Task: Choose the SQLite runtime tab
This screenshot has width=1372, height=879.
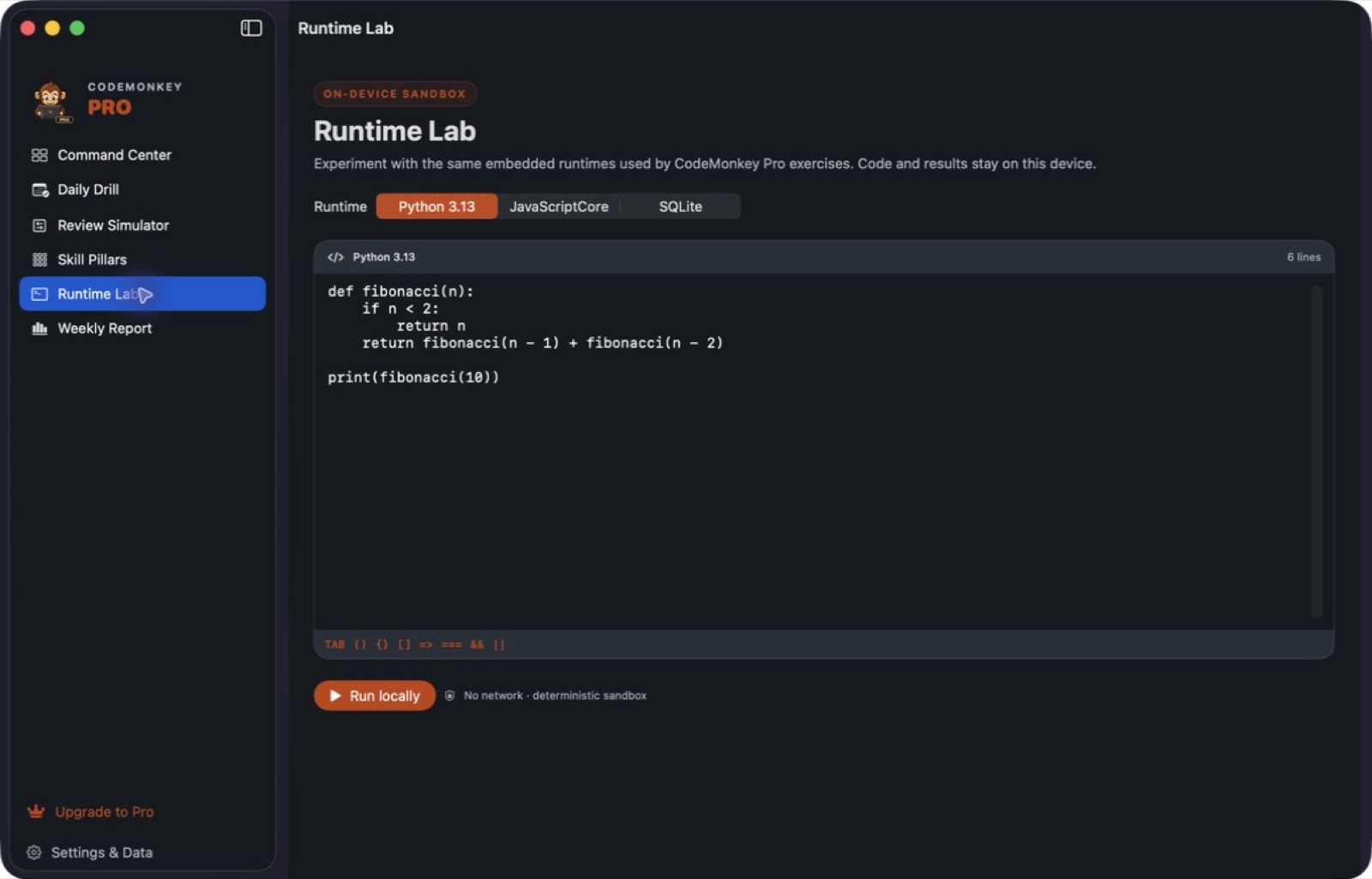Action: (x=681, y=207)
